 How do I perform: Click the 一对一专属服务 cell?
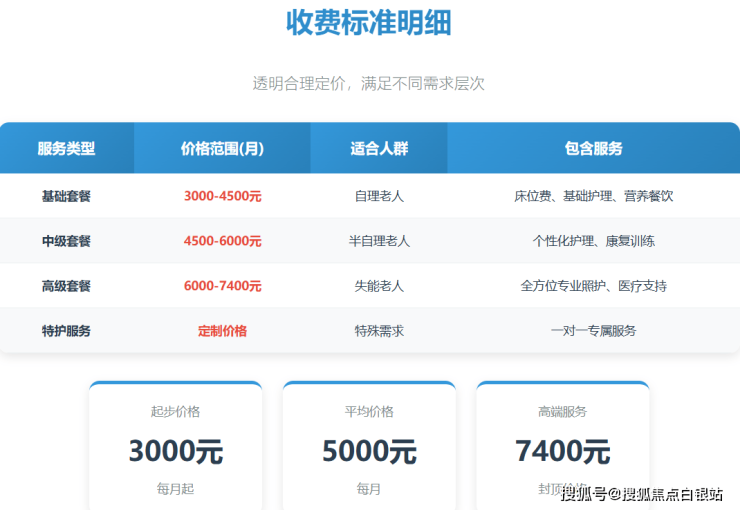pos(593,330)
